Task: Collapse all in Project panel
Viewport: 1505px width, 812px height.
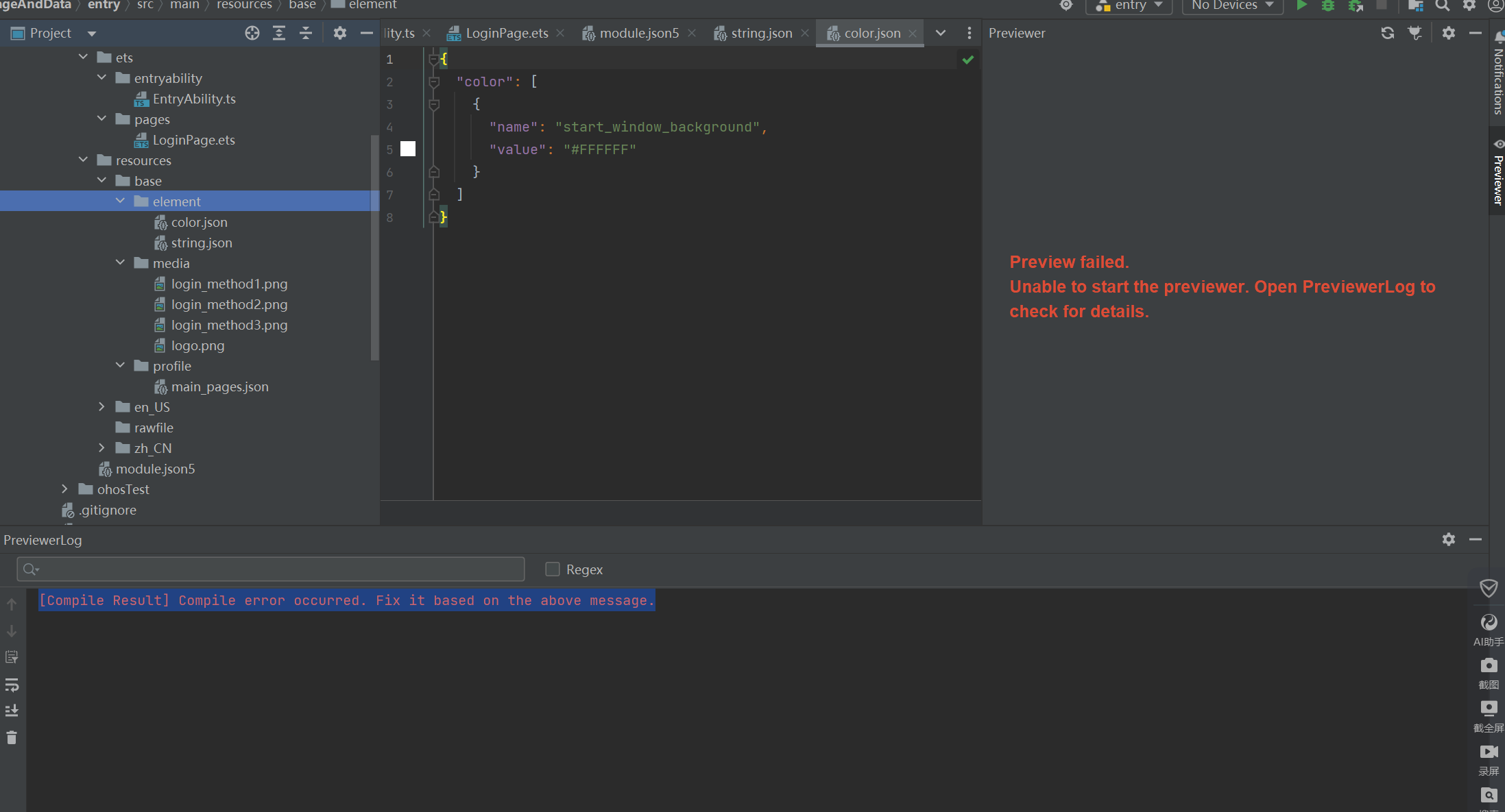Action: [x=306, y=33]
